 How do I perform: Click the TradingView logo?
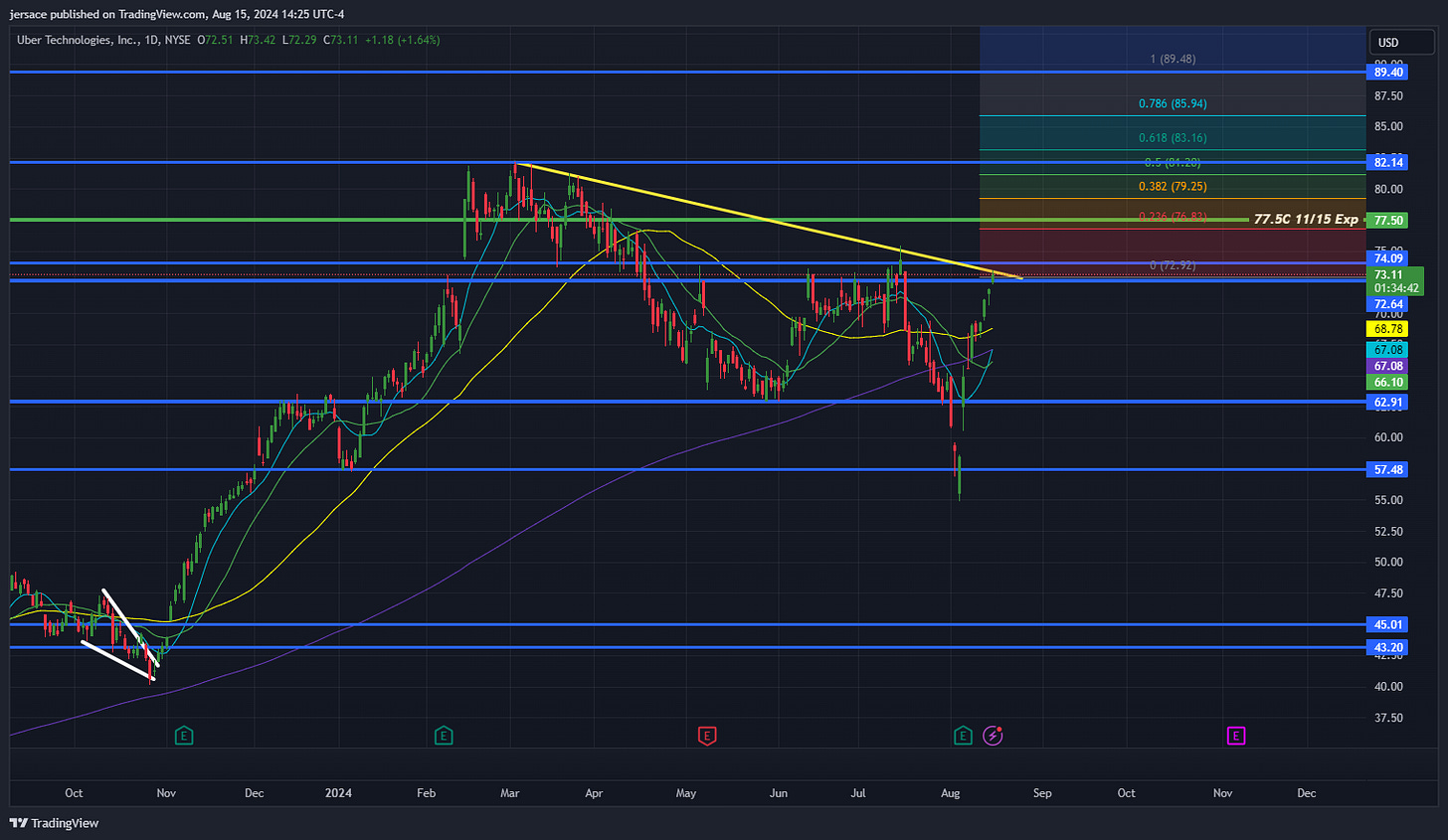55,823
